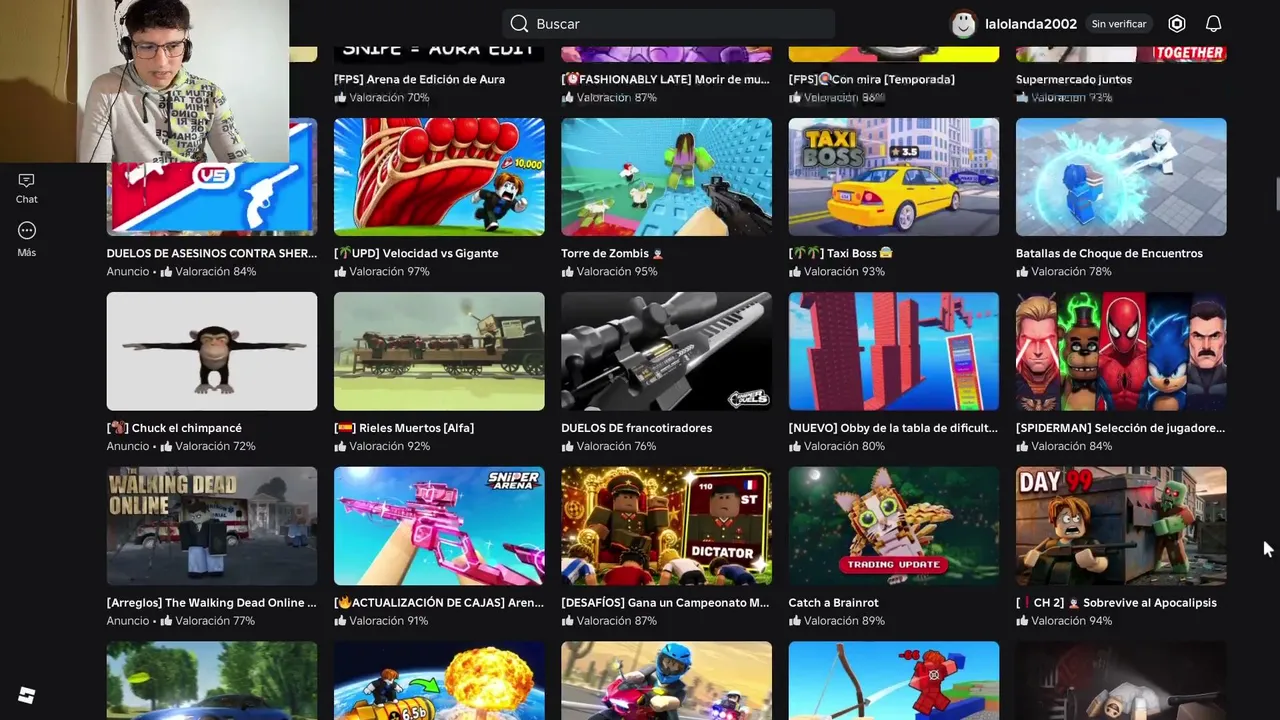
Task: Open the Torre de Zombis thumbnail
Action: tap(666, 177)
